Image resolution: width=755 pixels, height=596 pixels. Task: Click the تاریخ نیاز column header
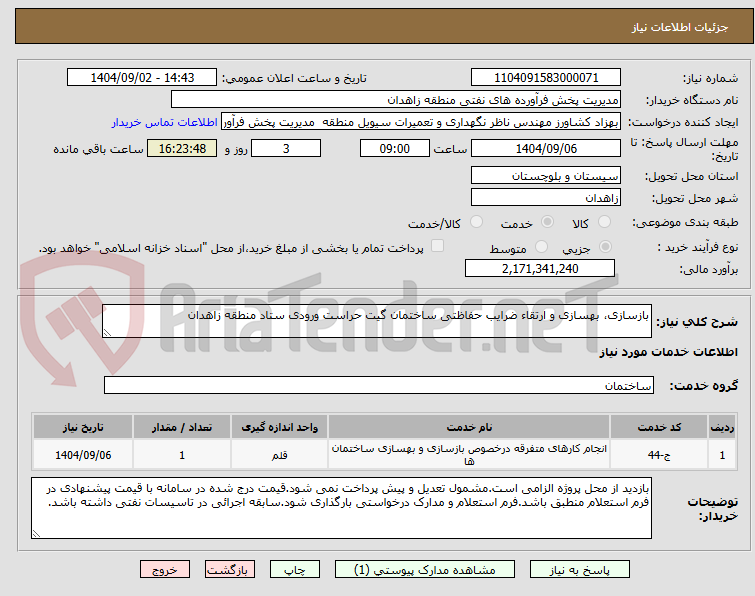(x=83, y=428)
